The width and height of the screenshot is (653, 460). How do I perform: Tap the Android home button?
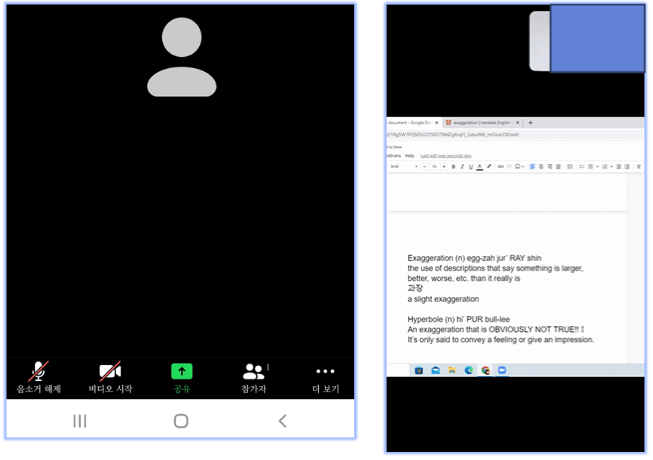pyautogui.click(x=181, y=421)
